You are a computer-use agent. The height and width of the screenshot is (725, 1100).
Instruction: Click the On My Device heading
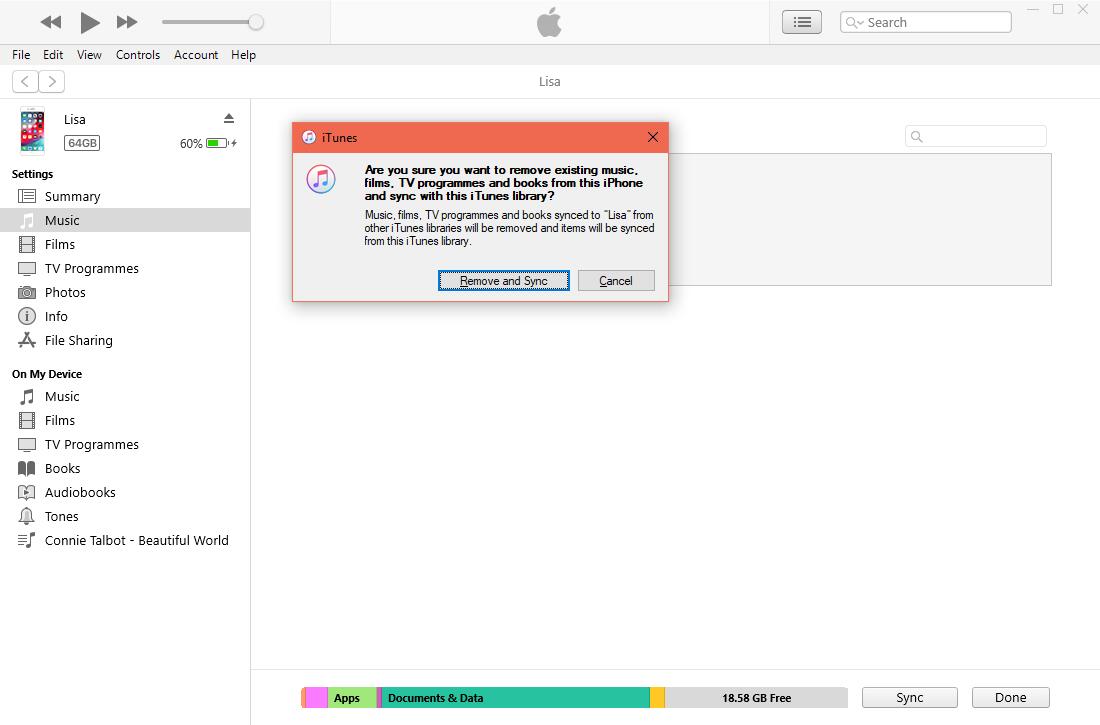coord(47,374)
